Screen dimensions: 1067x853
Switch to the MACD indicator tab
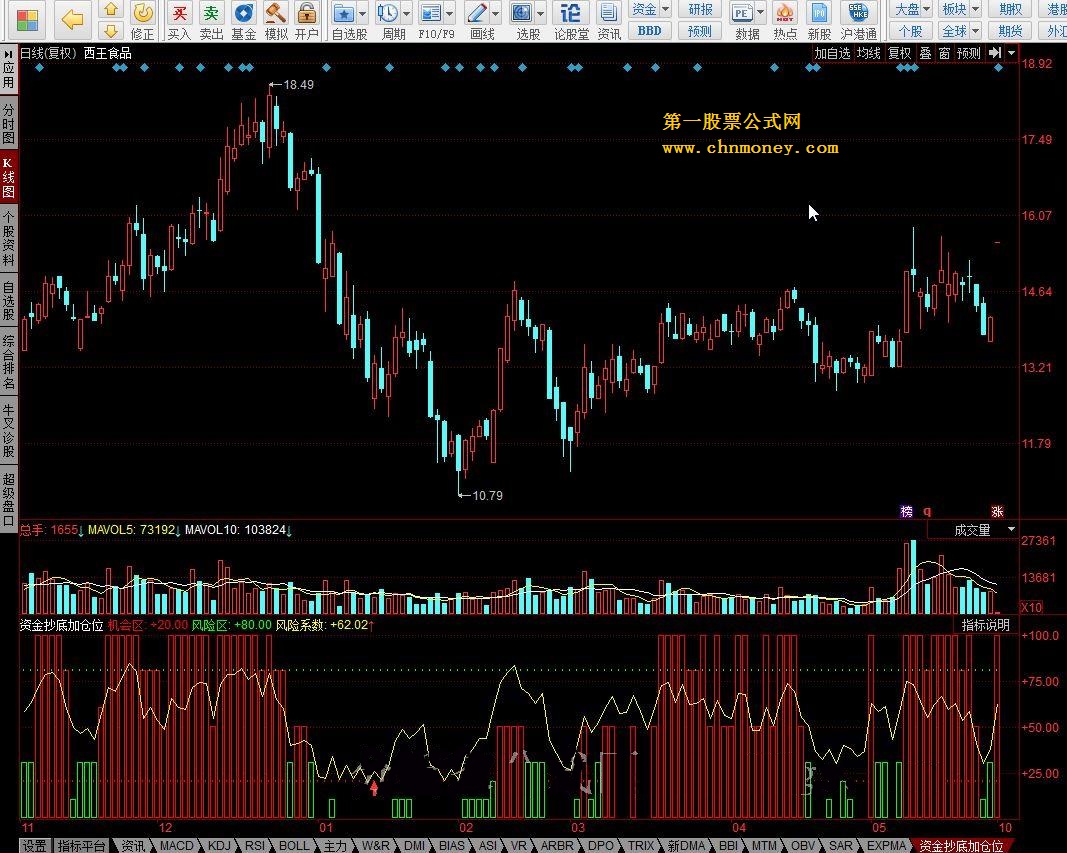click(176, 846)
